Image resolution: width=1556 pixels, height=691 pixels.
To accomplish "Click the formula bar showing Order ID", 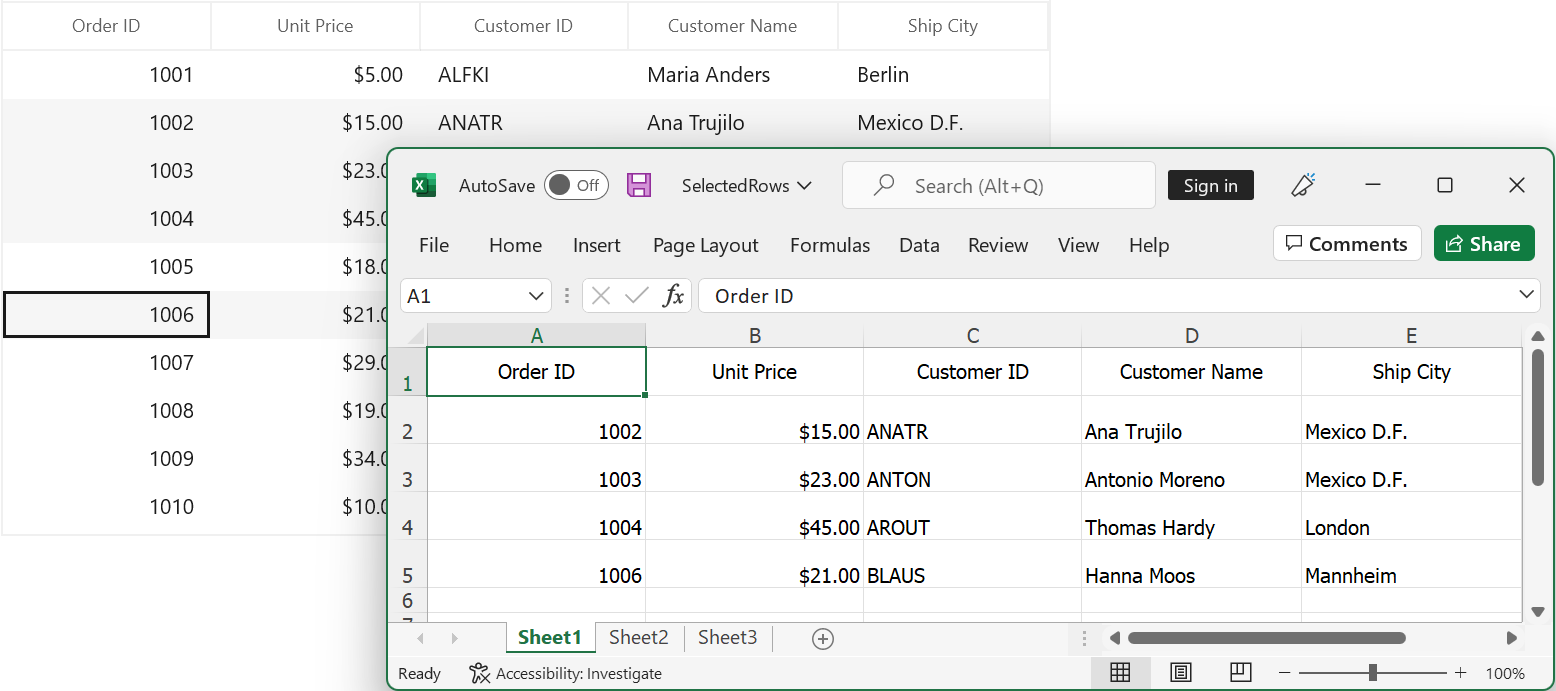I will (x=1119, y=295).
